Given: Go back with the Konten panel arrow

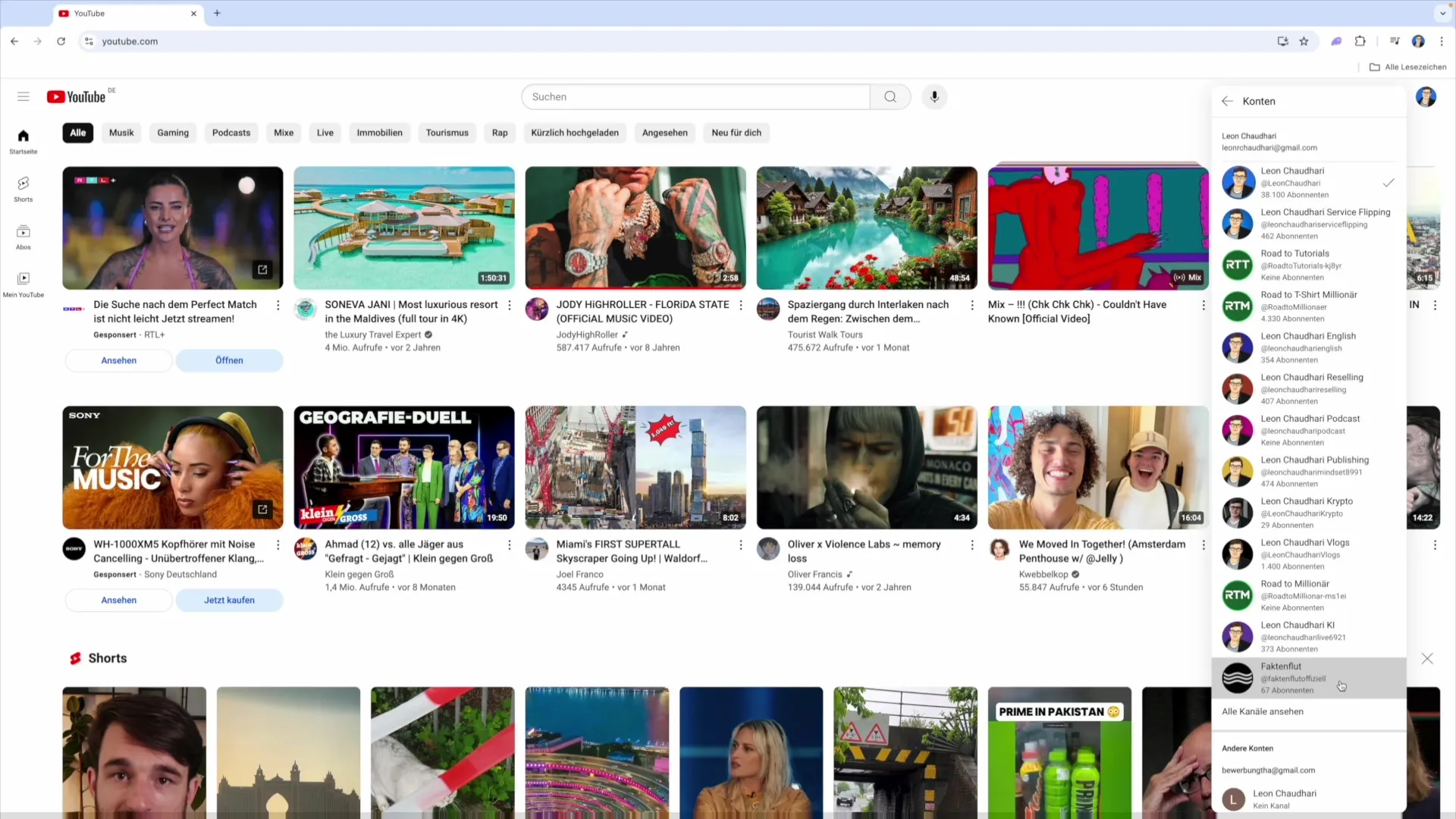Looking at the screenshot, I should (x=1227, y=101).
